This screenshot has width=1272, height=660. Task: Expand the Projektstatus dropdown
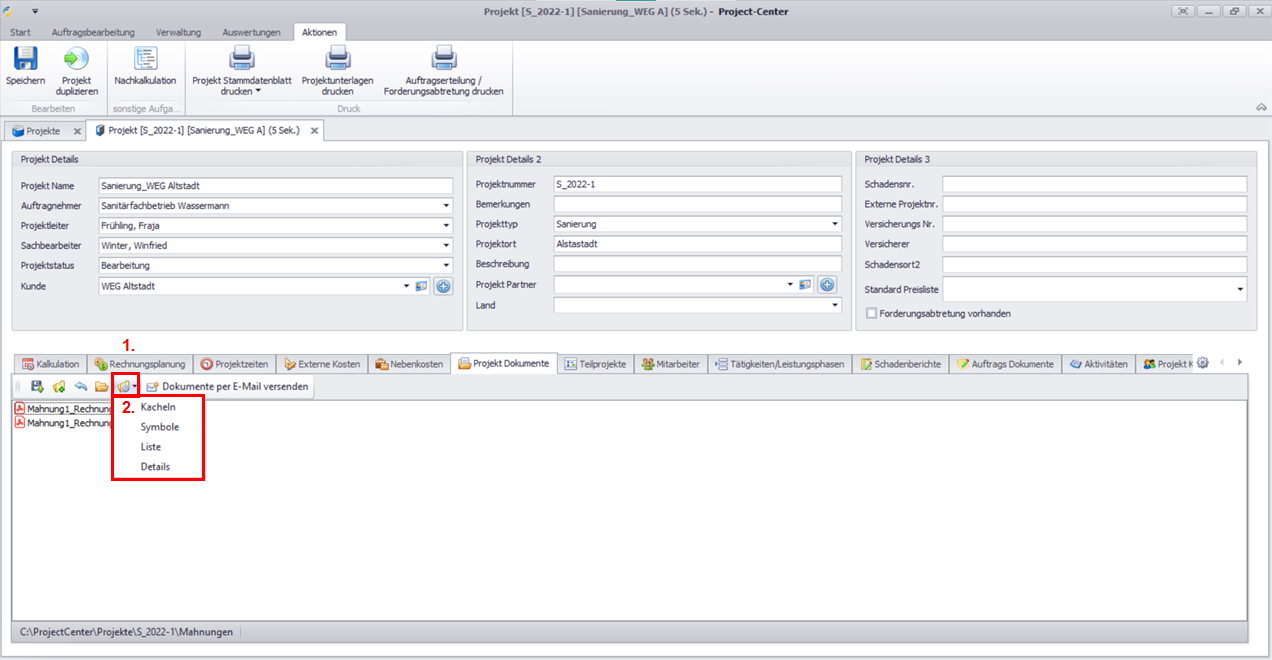(446, 266)
